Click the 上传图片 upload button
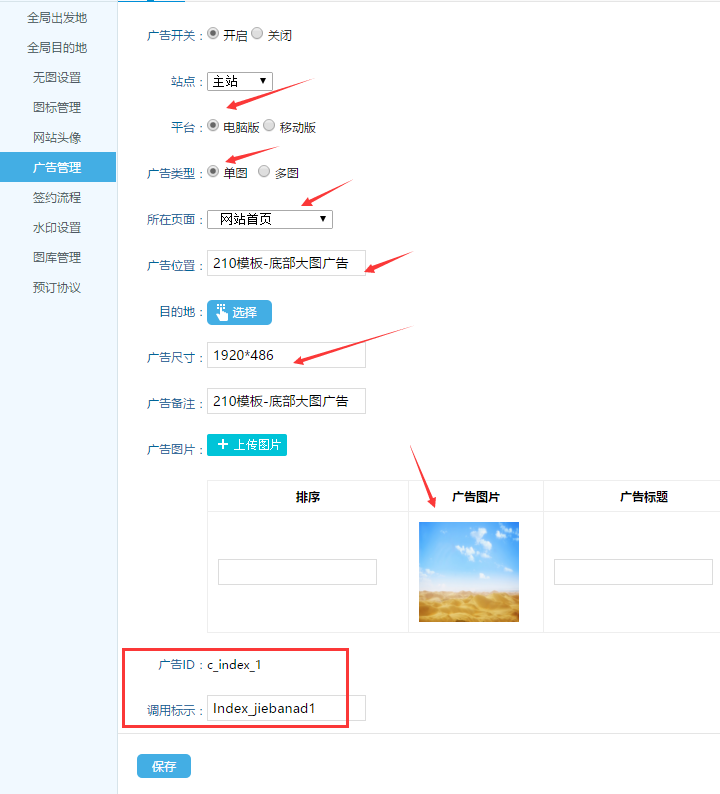The width and height of the screenshot is (720, 794). (247, 445)
